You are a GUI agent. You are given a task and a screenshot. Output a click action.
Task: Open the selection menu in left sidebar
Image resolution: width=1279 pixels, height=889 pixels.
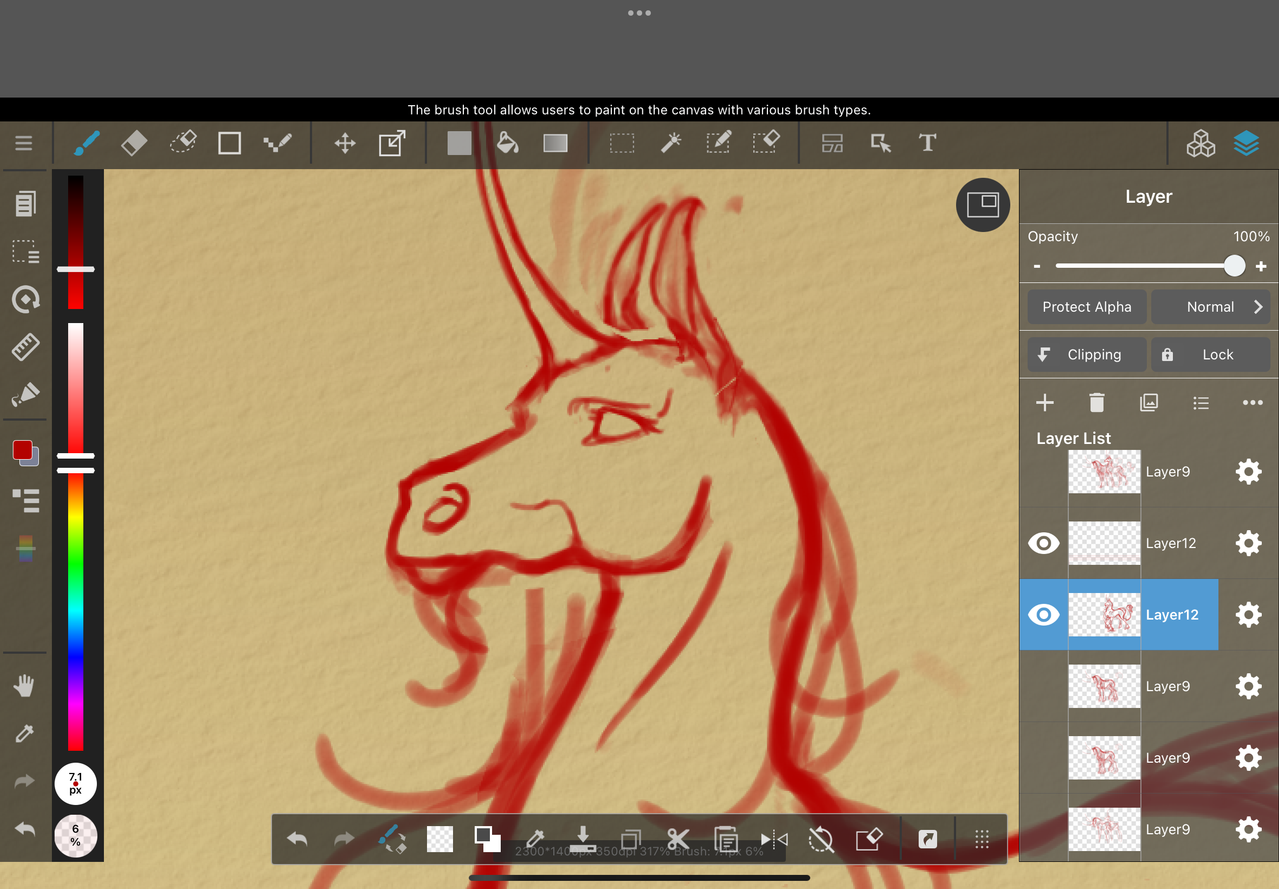tap(25, 251)
